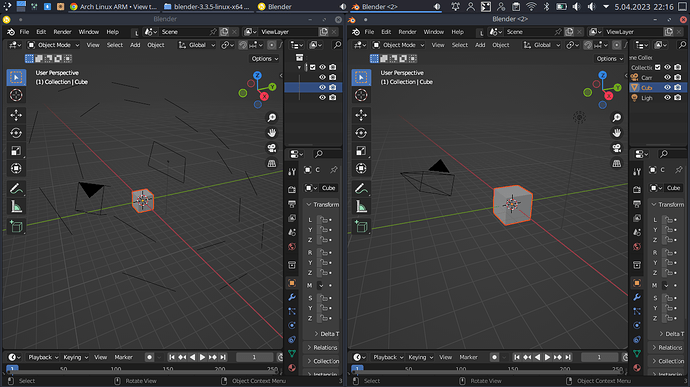Collapse Transform panel in left Blender properties

click(322, 205)
